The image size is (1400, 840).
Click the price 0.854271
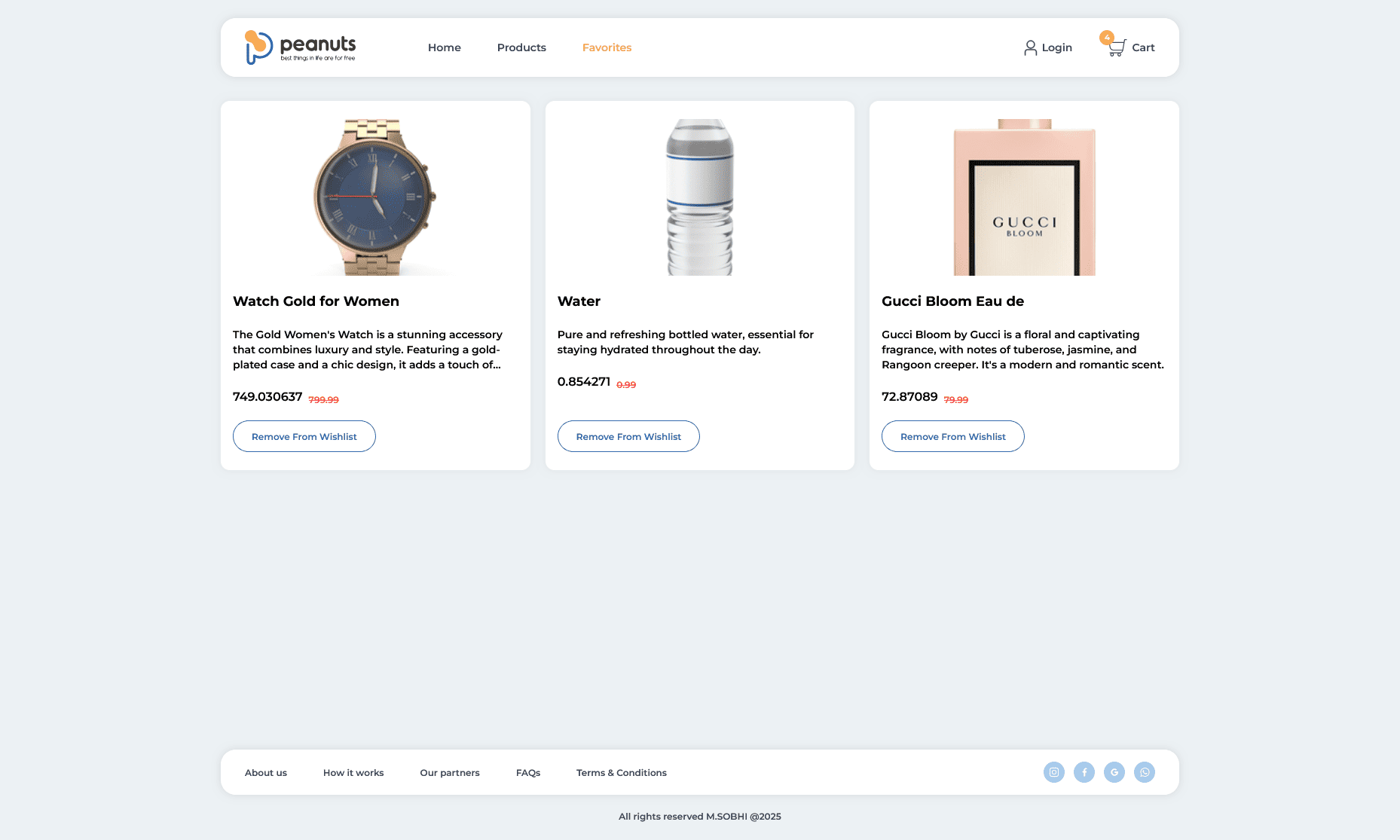pos(584,381)
